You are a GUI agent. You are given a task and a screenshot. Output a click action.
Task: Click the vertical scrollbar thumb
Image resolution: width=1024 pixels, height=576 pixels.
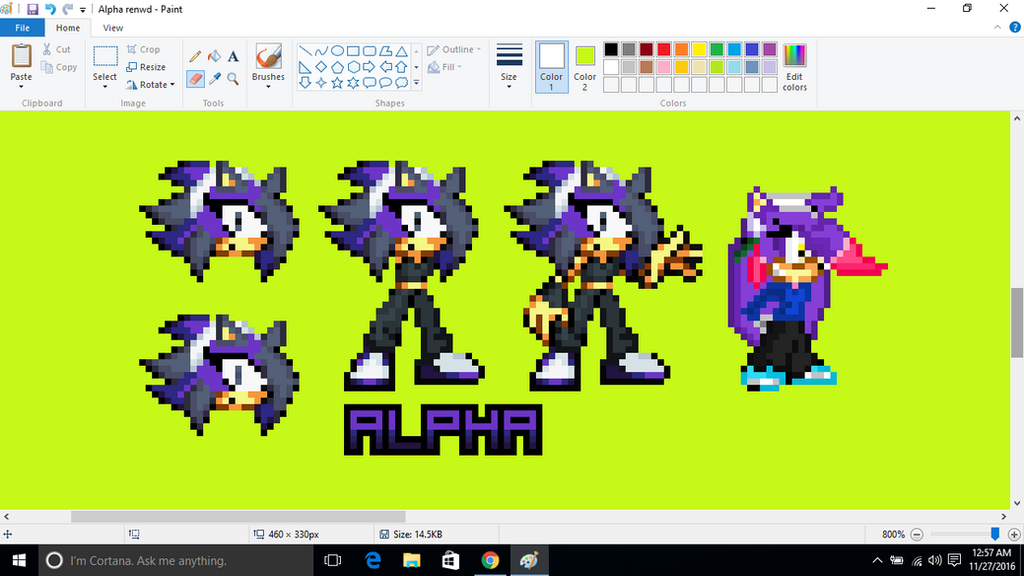1017,323
